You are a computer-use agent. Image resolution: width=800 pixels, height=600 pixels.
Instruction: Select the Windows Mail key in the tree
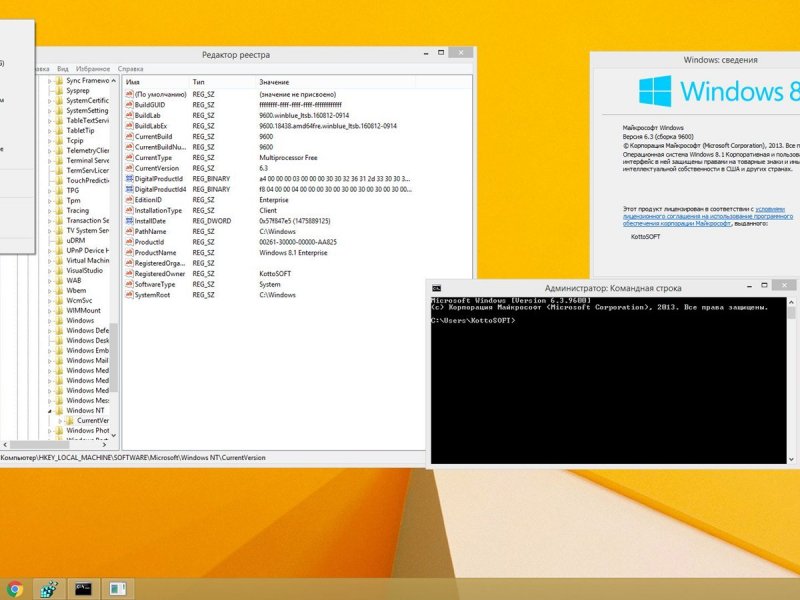(x=87, y=360)
